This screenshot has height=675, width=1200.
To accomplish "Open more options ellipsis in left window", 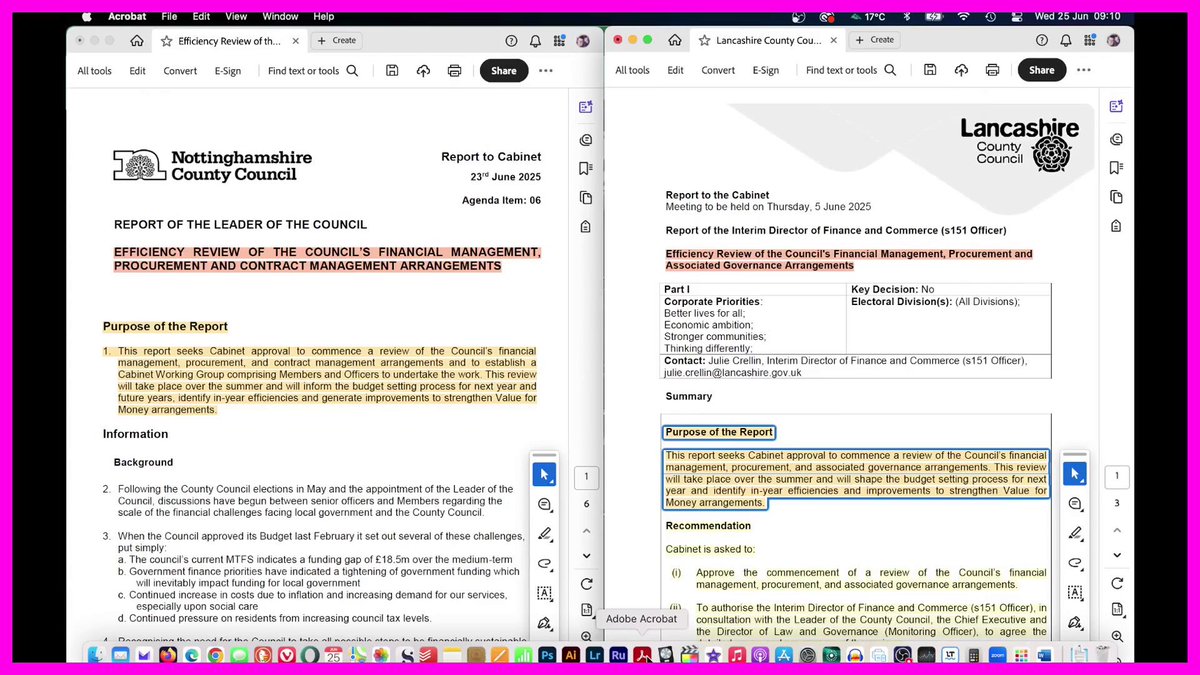I will point(546,70).
